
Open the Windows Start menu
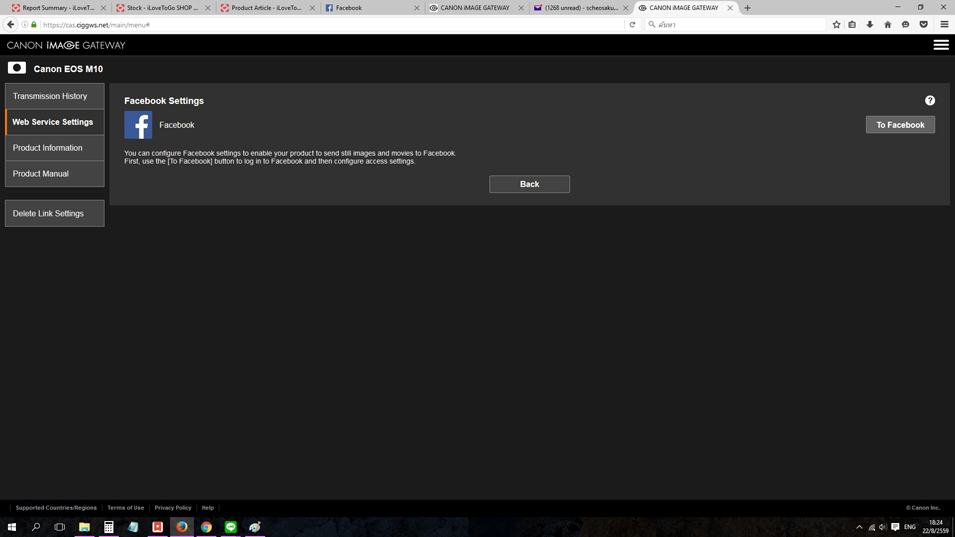pyautogui.click(x=12, y=527)
